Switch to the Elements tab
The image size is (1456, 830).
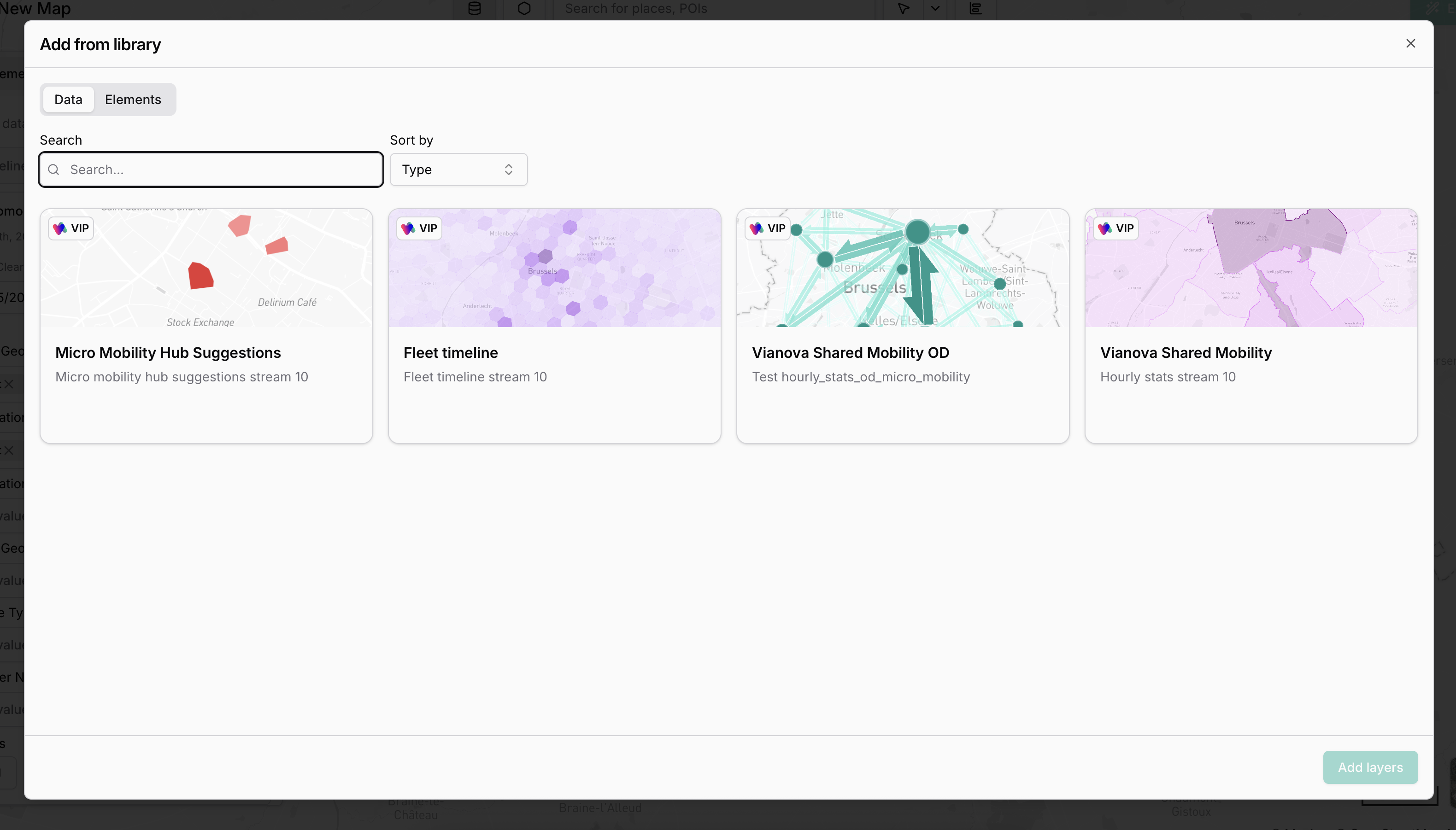pos(133,99)
